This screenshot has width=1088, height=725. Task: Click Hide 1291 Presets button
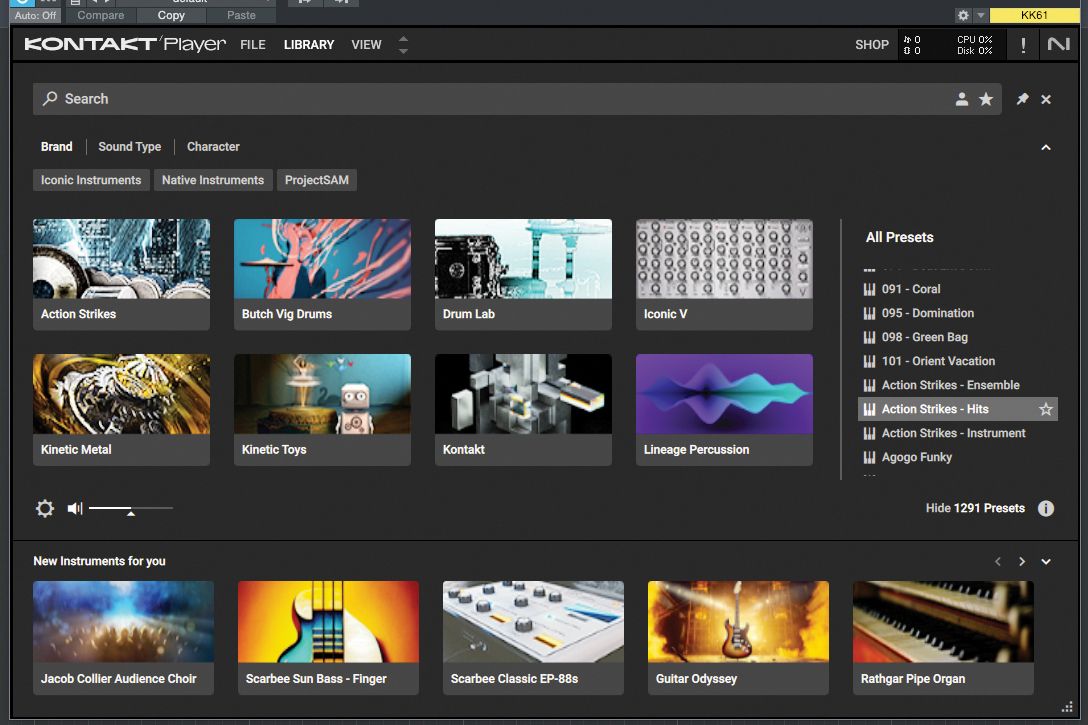pyautogui.click(x=974, y=508)
